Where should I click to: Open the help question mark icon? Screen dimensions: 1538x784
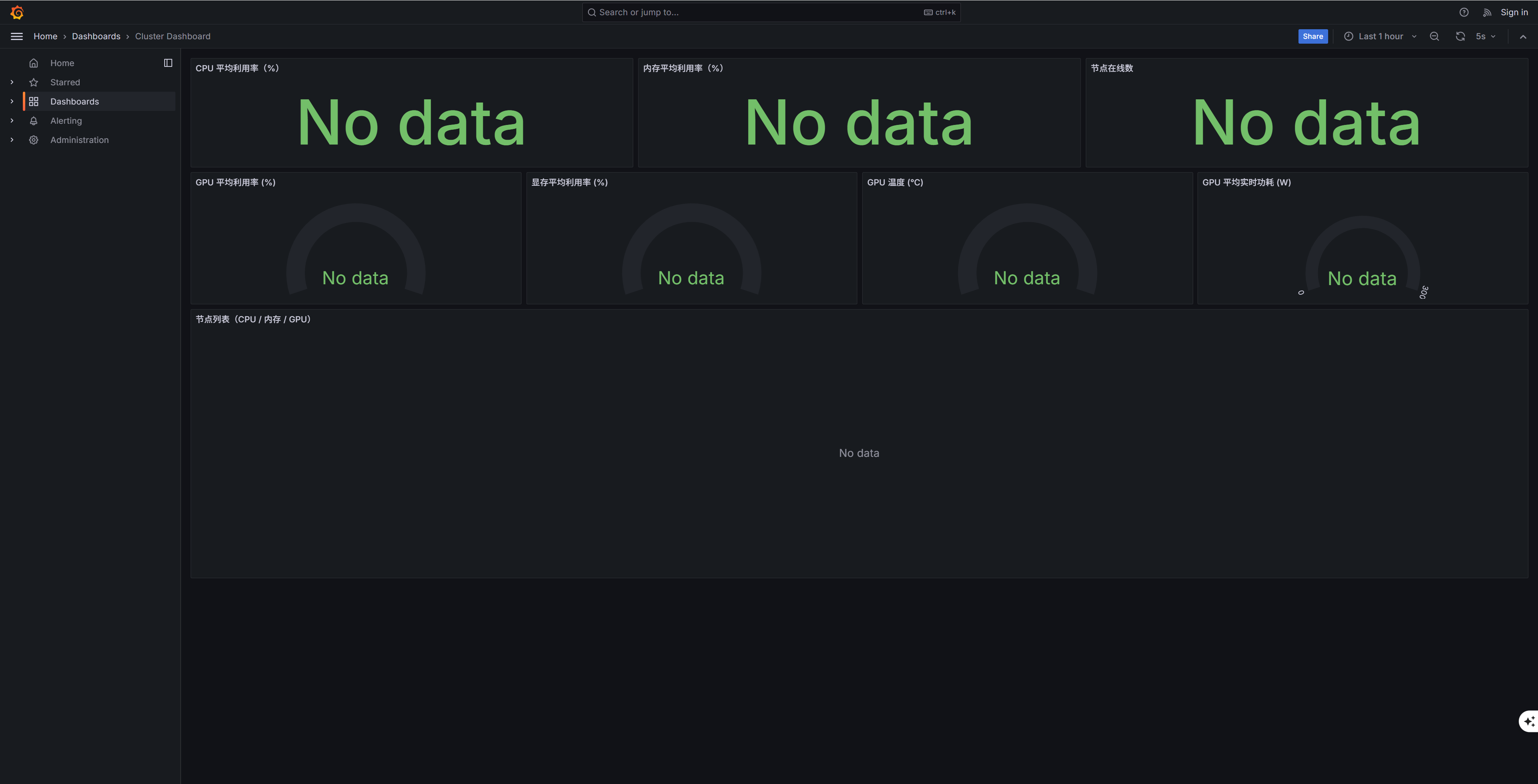1464,12
